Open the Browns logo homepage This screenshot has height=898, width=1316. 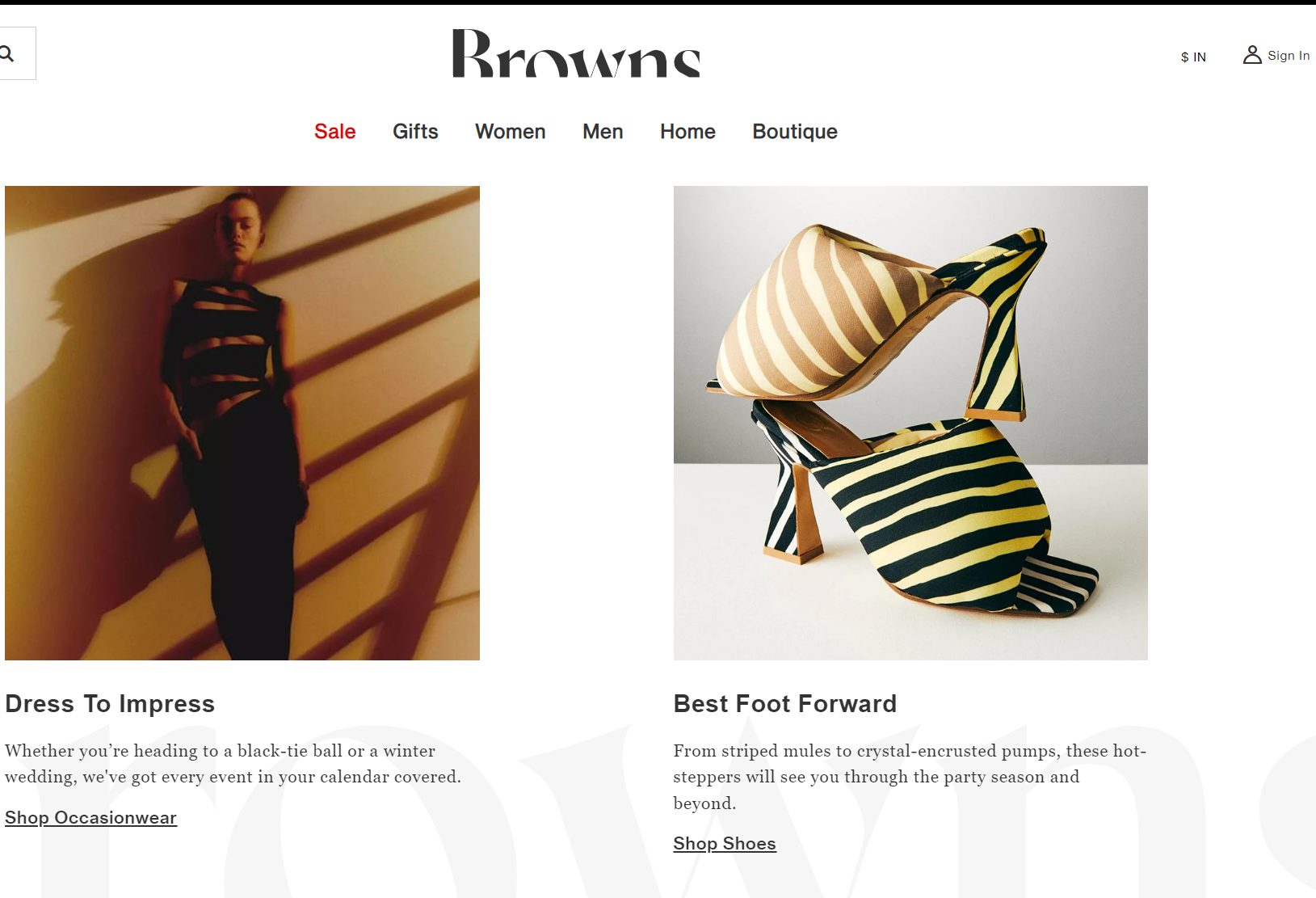pos(576,53)
